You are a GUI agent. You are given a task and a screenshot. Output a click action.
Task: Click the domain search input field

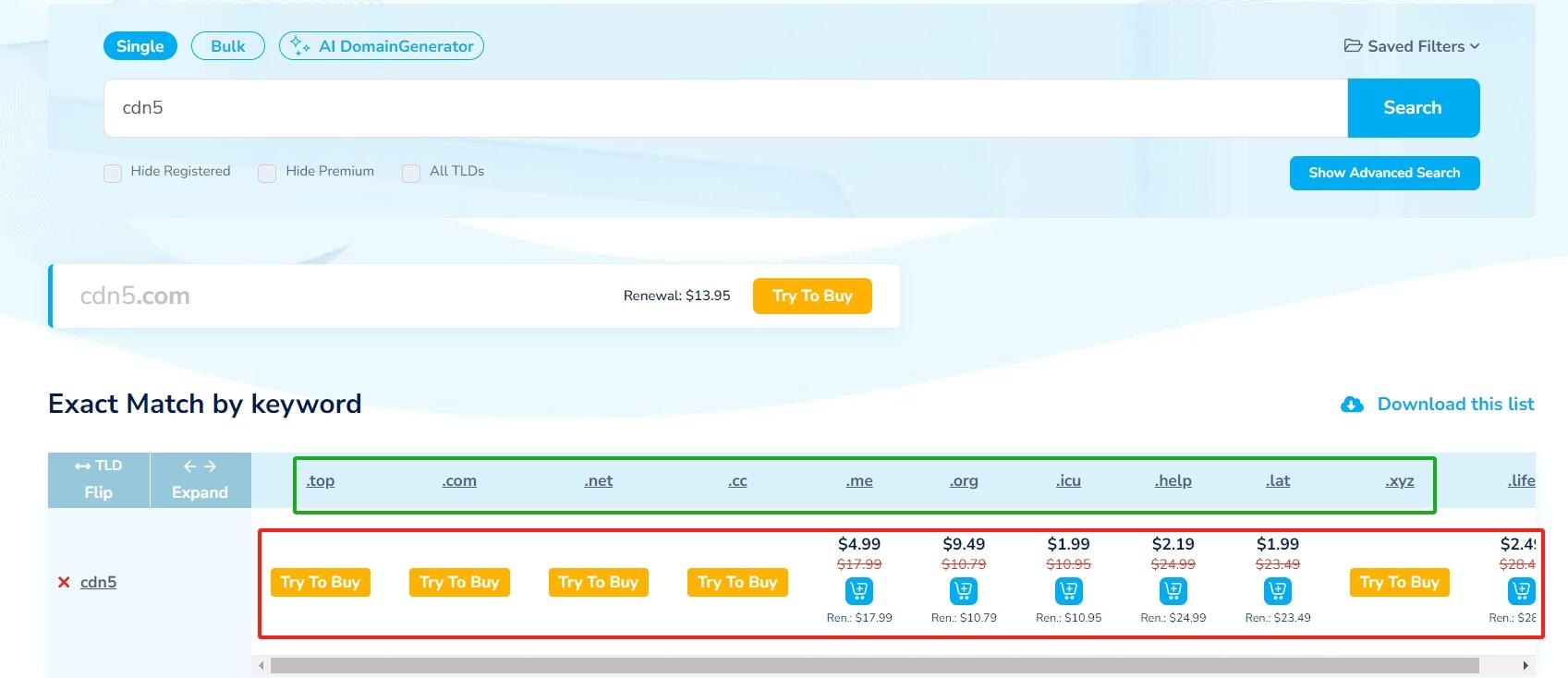[x=725, y=108]
